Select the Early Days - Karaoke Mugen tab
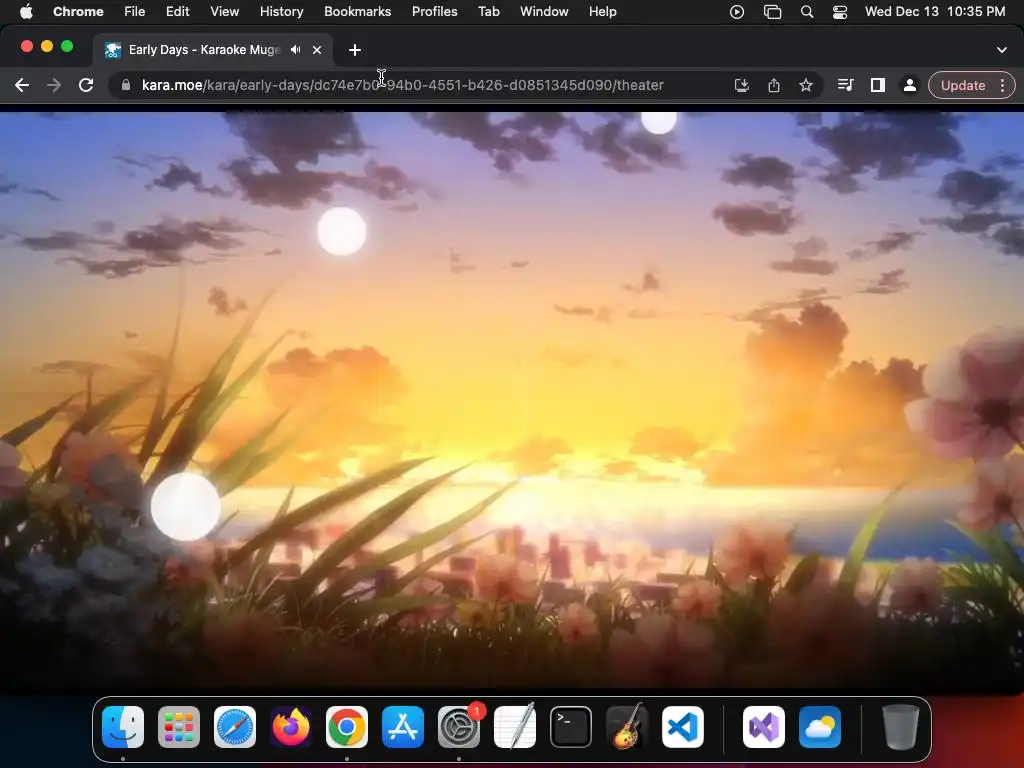 [204, 50]
